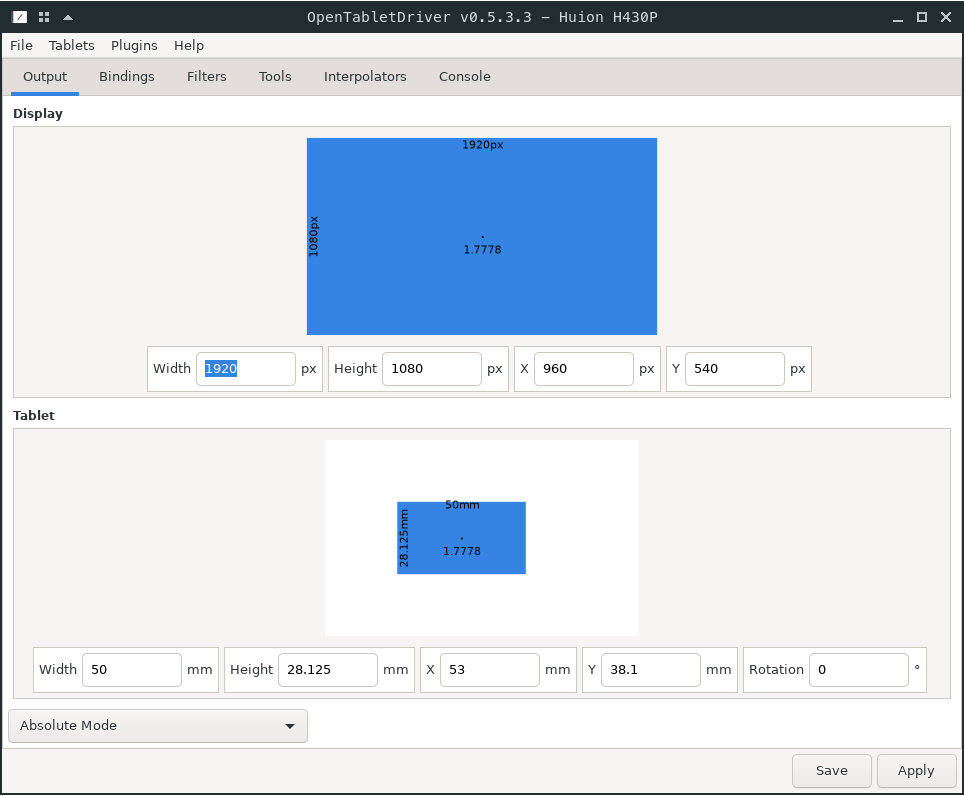Click the up-arrow shade icon in title bar
The image size is (964, 796).
68,17
